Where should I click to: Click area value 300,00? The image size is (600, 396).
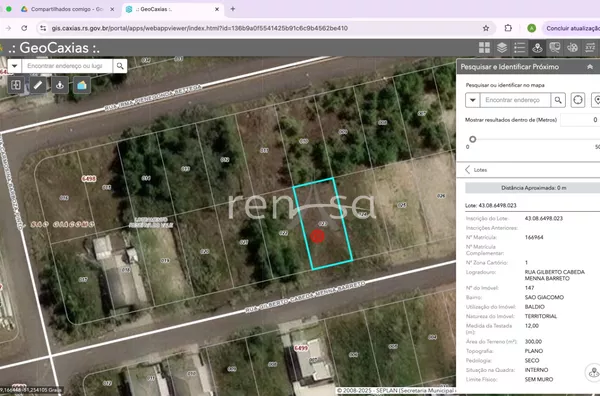click(533, 342)
